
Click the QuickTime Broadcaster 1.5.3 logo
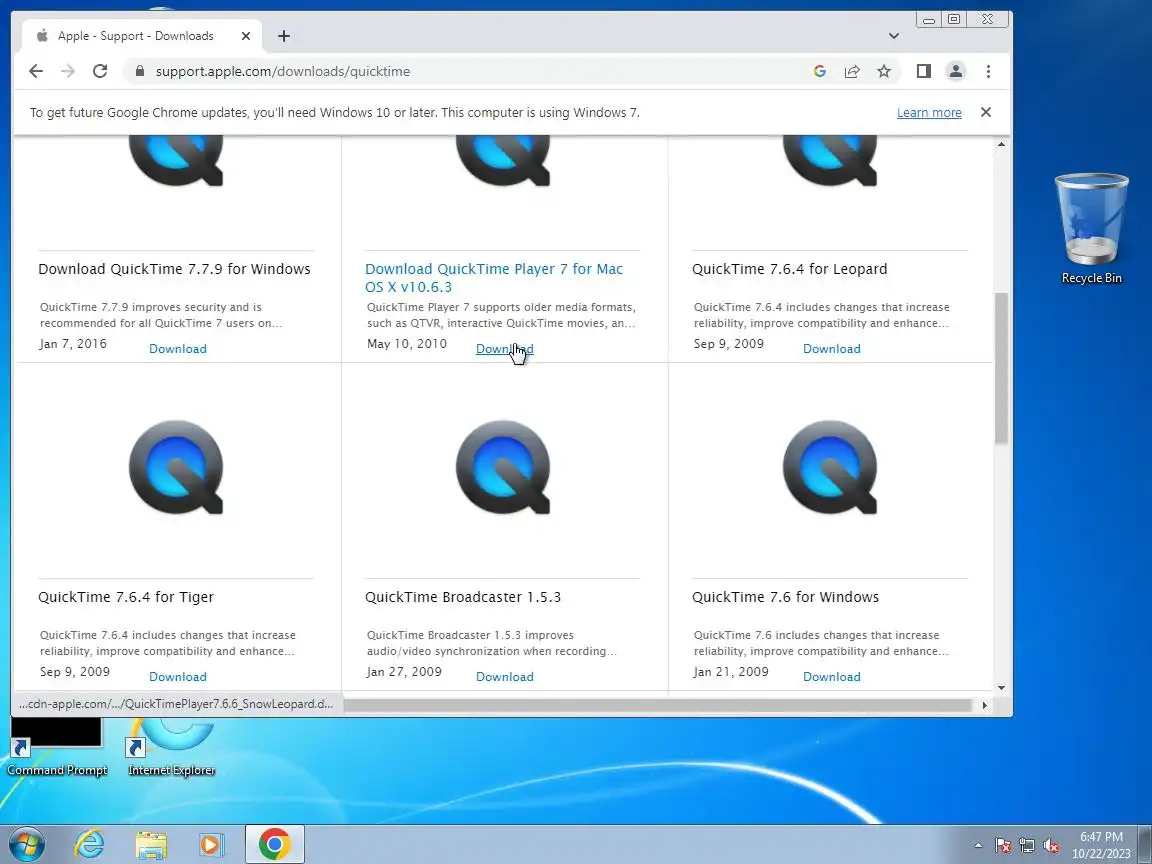[503, 468]
